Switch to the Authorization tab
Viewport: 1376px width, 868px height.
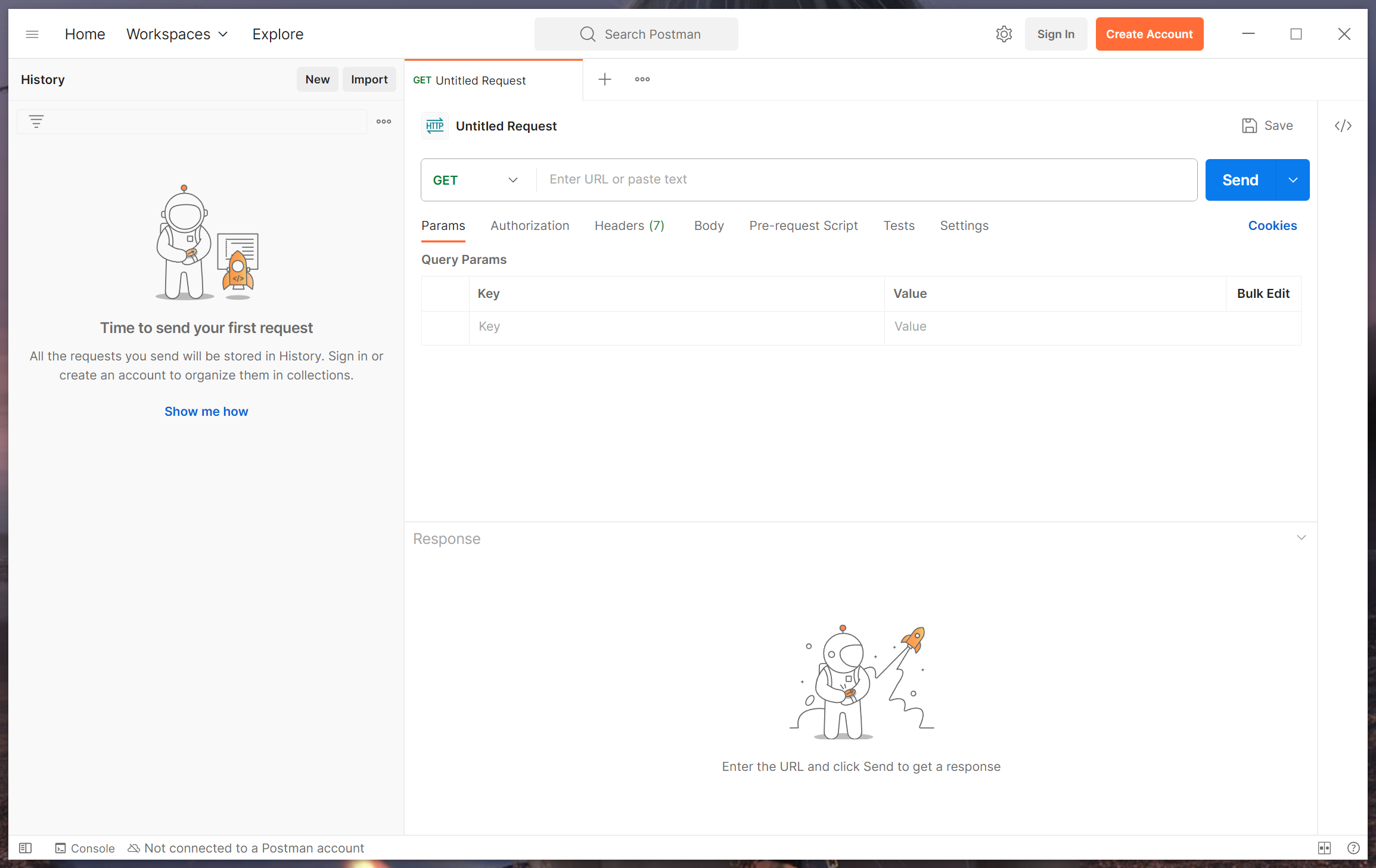point(530,226)
